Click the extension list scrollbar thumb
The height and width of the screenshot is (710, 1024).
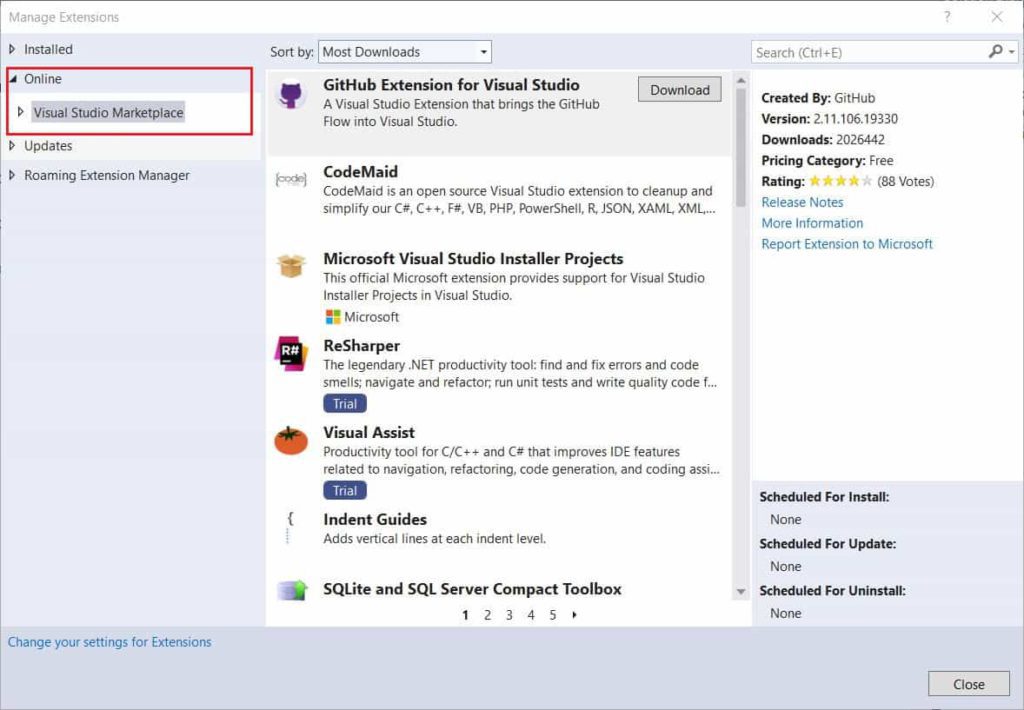click(741, 147)
